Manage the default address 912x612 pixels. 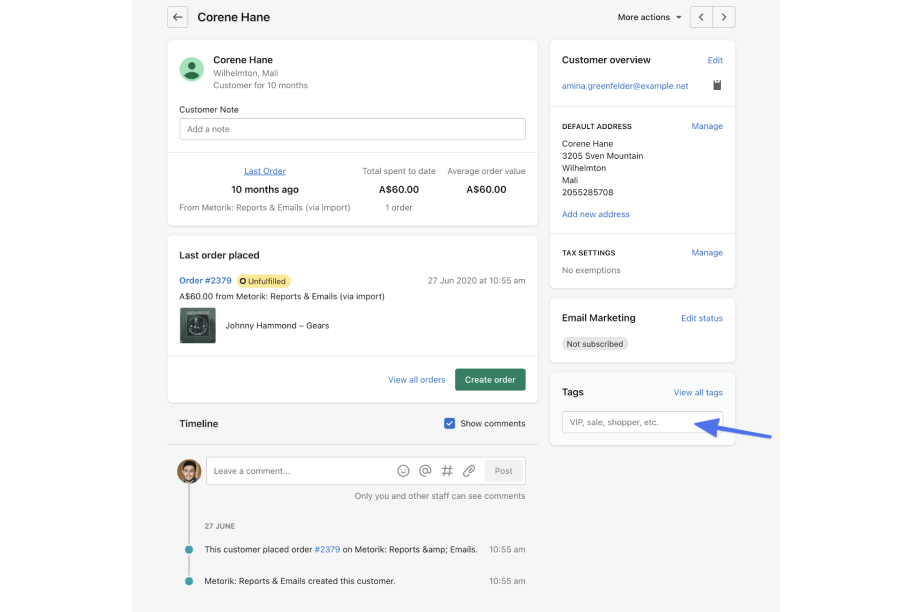point(707,126)
